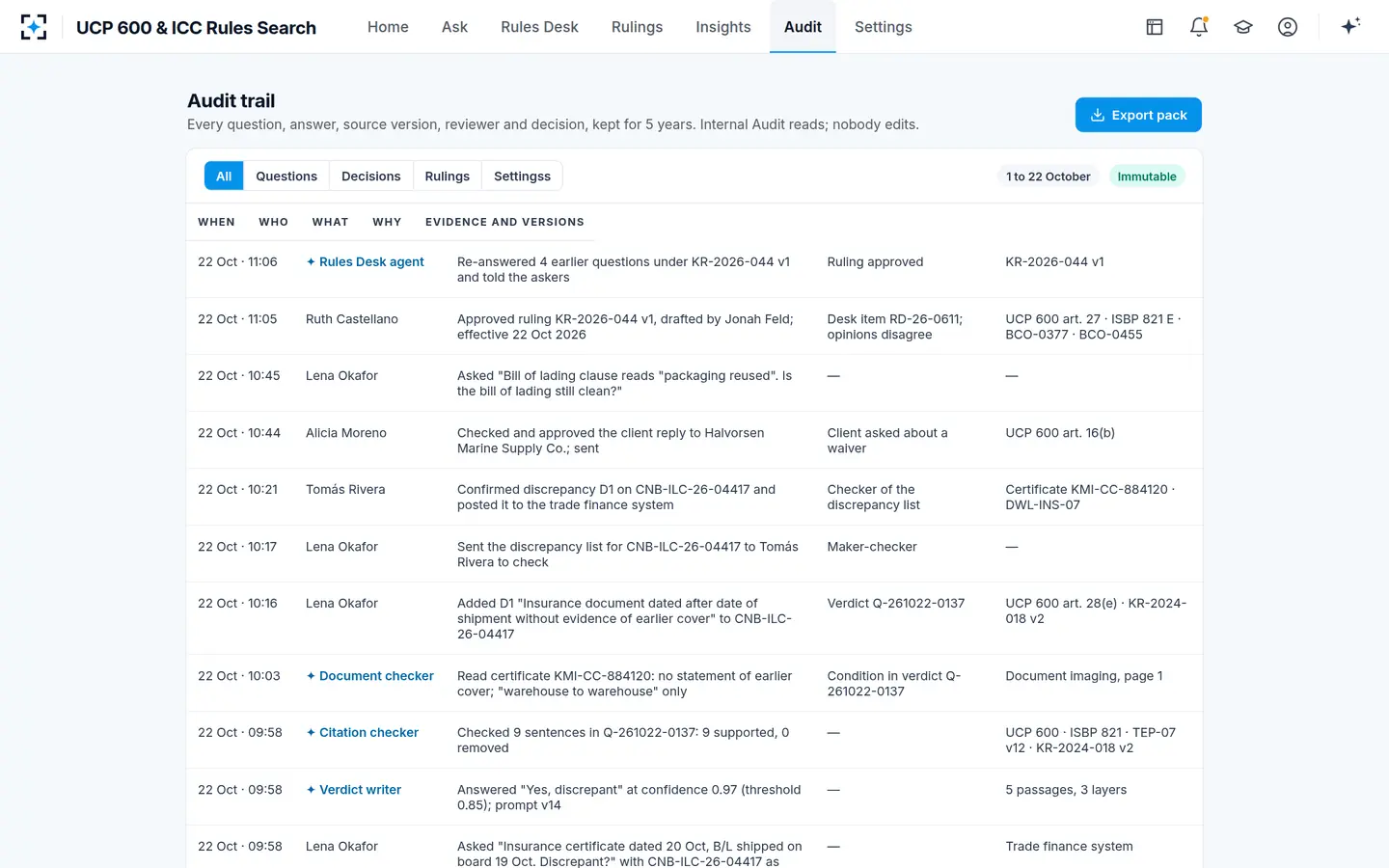Click the sparkle icon beside Document checker
This screenshot has width=1389, height=868.
(311, 676)
